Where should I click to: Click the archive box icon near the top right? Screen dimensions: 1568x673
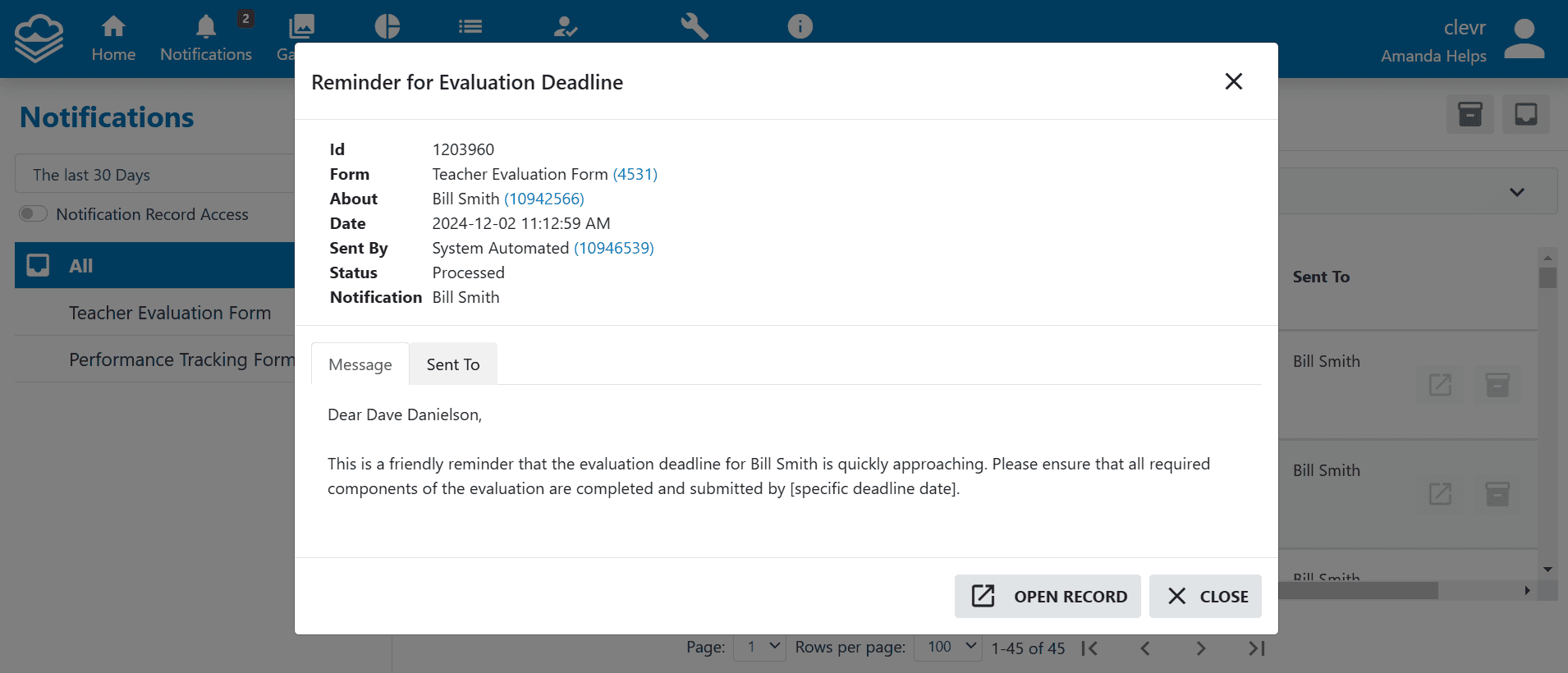tap(1470, 114)
